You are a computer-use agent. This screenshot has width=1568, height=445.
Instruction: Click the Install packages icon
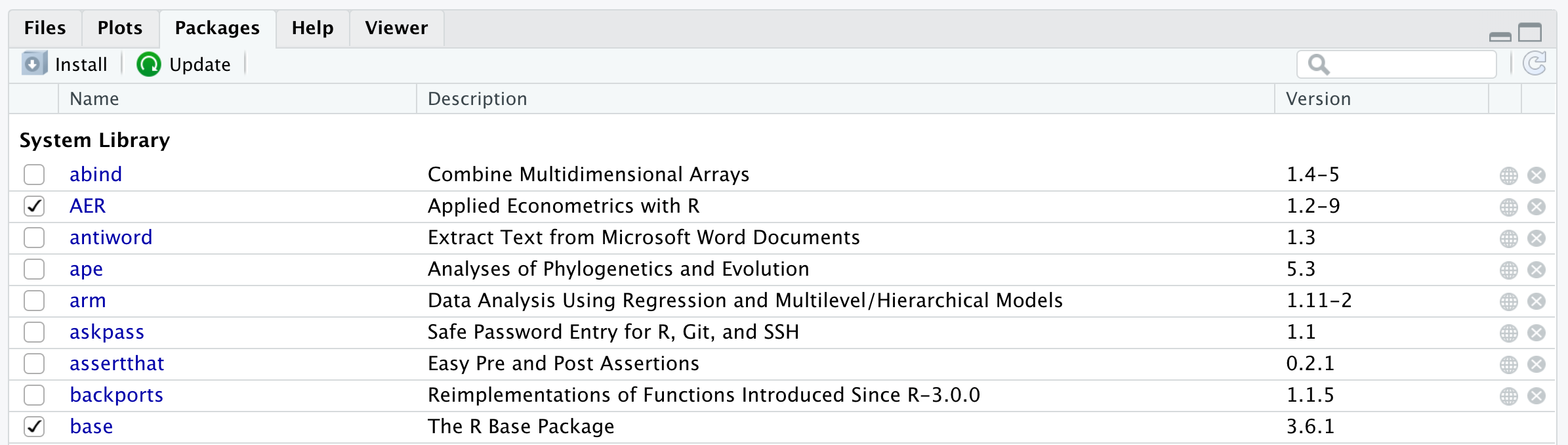[34, 64]
